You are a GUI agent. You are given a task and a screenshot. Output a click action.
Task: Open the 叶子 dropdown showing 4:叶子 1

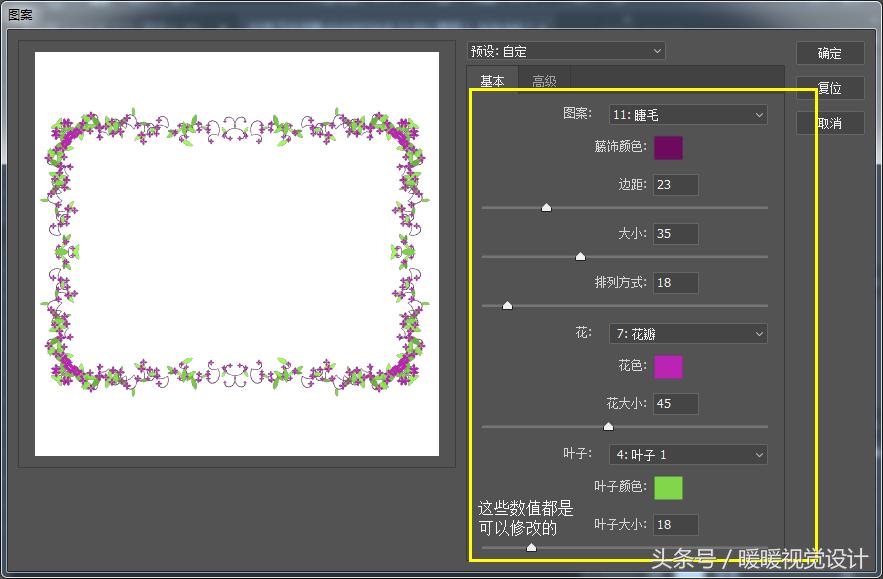(x=687, y=454)
